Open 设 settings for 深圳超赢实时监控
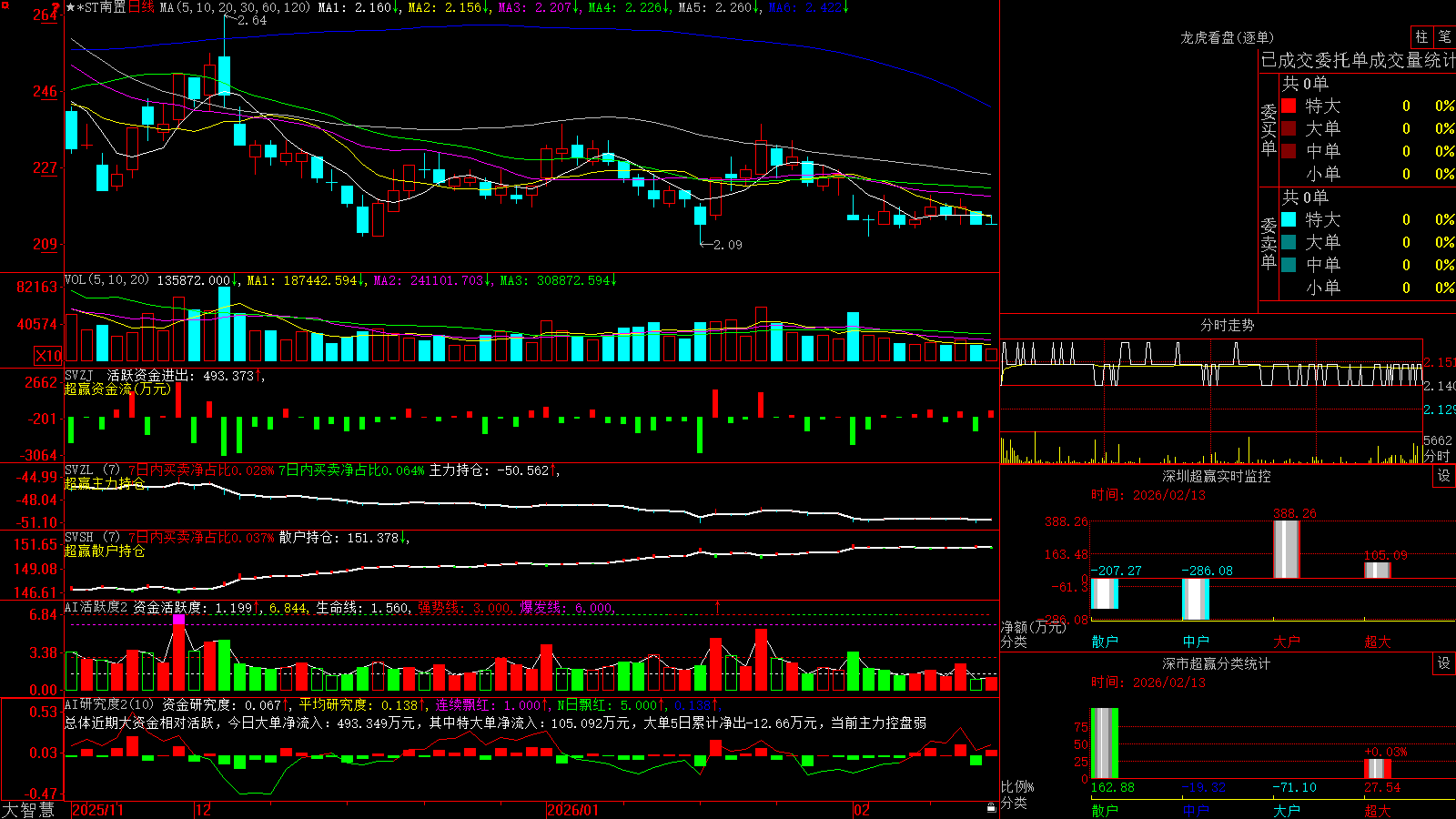Screen dimensions: 1456x819 [1444, 476]
